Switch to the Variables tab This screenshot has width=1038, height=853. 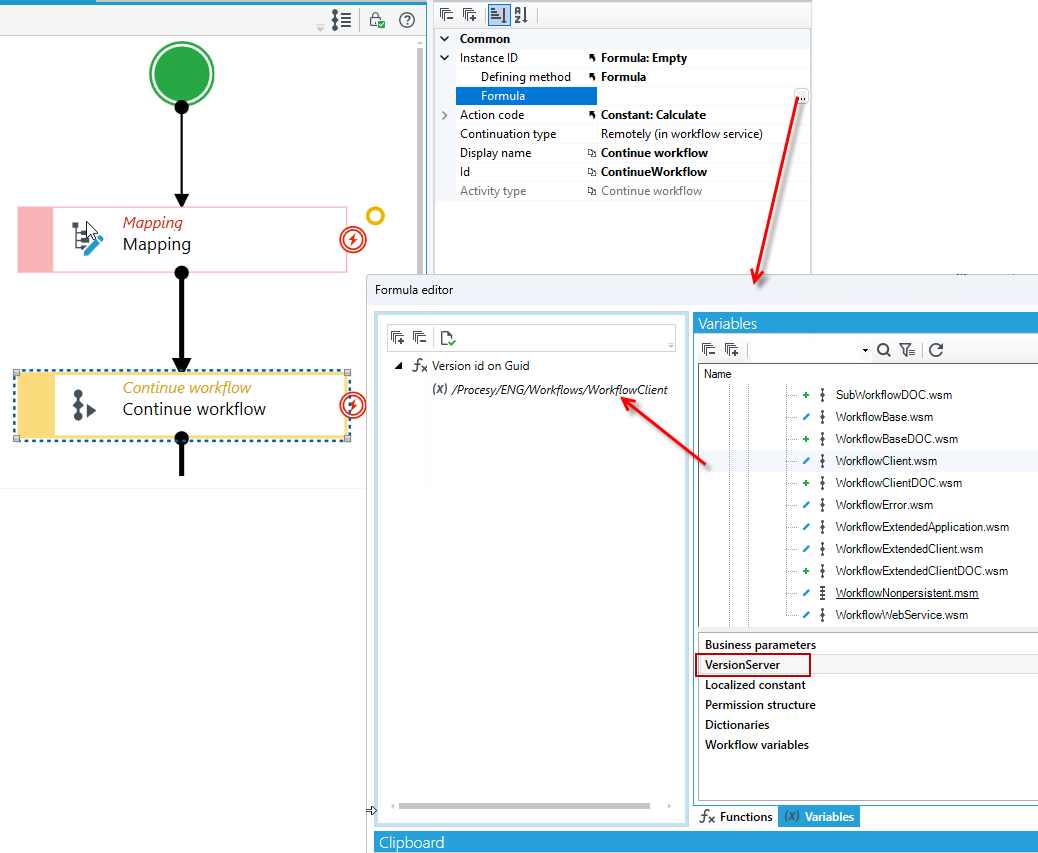[819, 817]
